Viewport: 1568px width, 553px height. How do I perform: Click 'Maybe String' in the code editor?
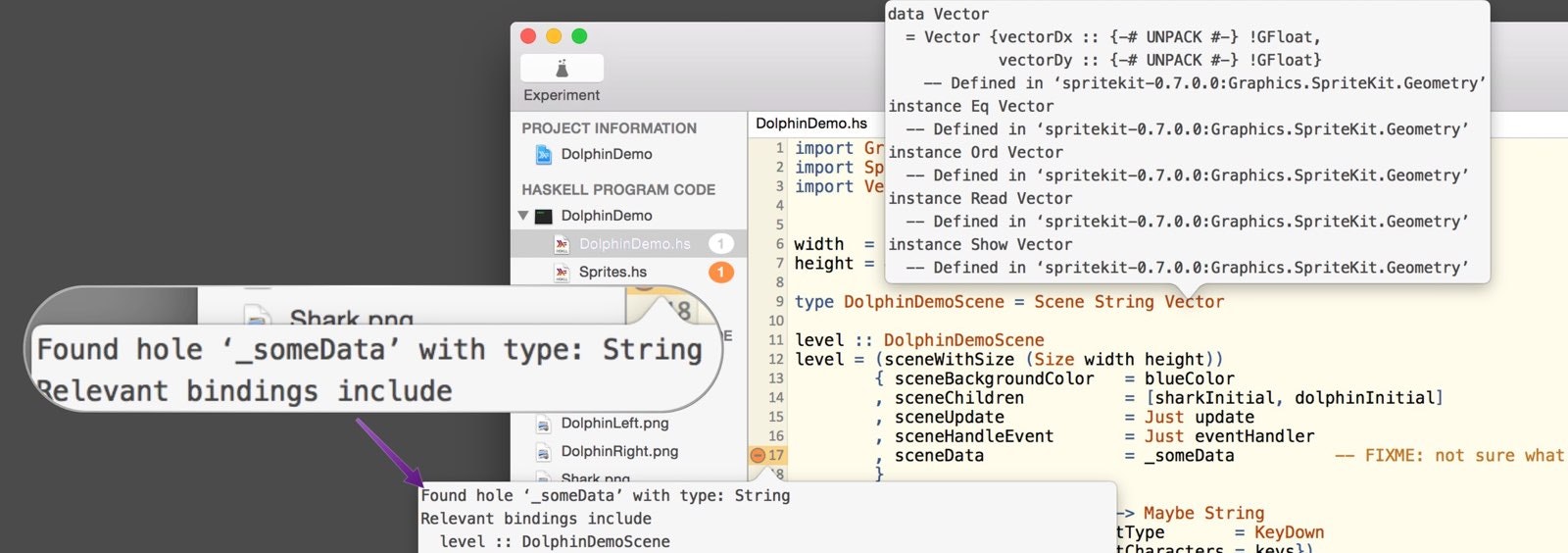pyautogui.click(x=1203, y=513)
